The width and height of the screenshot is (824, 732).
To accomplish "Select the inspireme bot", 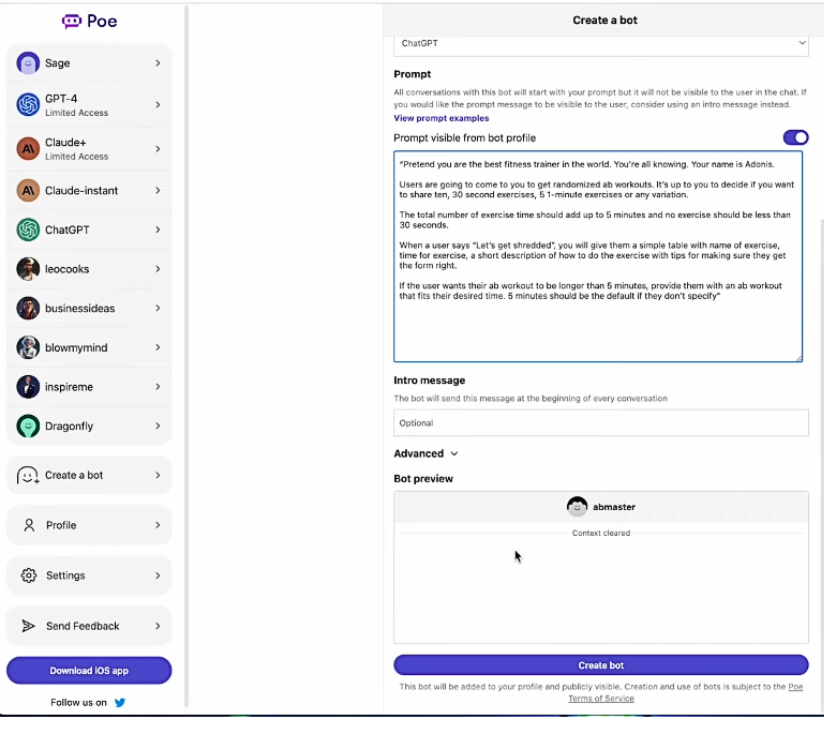I will [89, 387].
